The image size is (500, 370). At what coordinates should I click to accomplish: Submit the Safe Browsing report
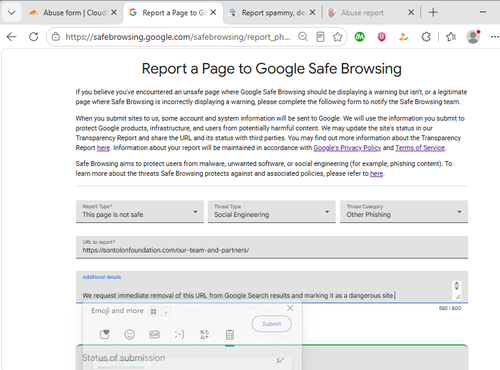pyautogui.click(x=272, y=324)
